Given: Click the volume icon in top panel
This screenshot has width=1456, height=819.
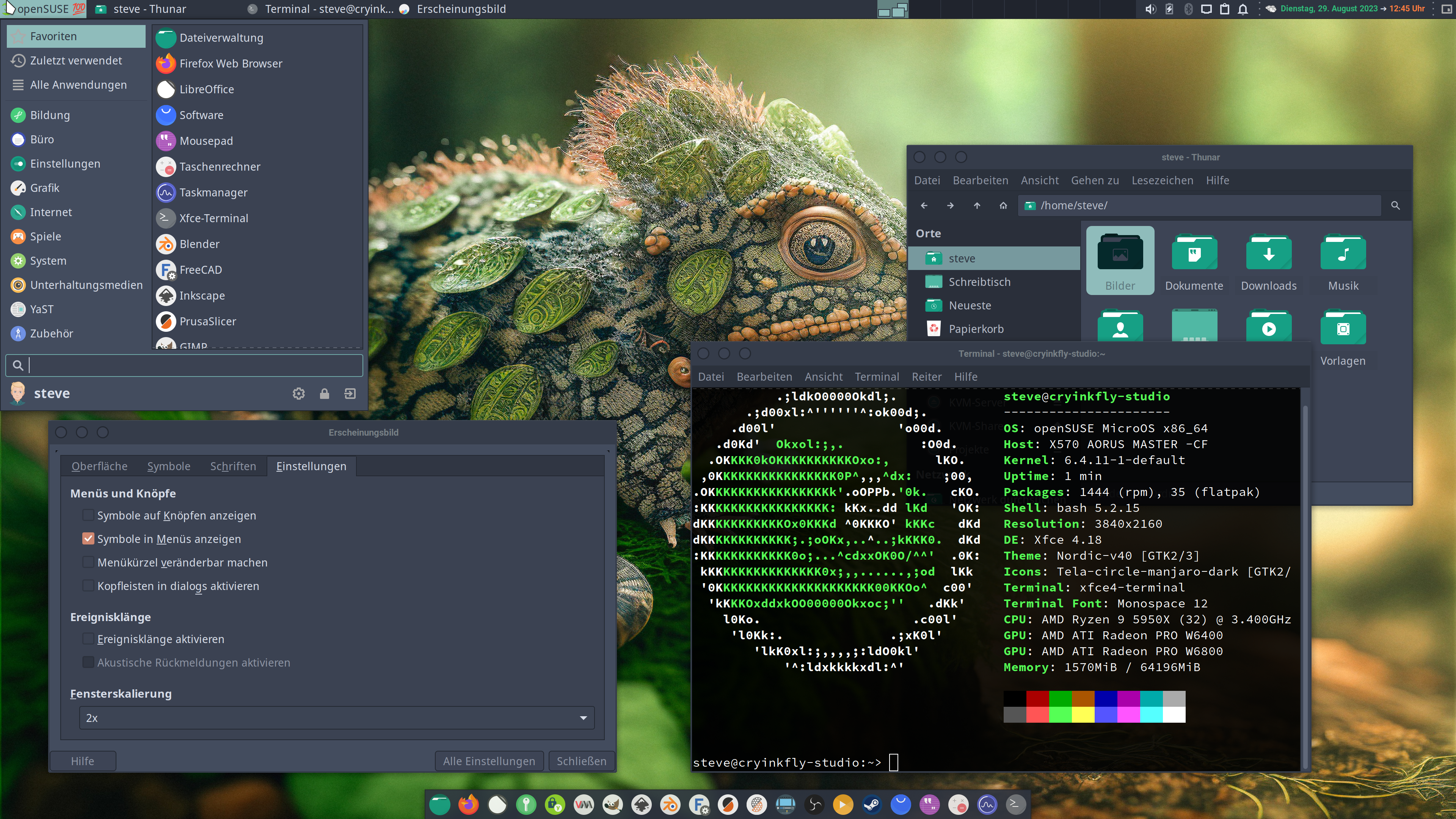Looking at the screenshot, I should (1150, 9).
